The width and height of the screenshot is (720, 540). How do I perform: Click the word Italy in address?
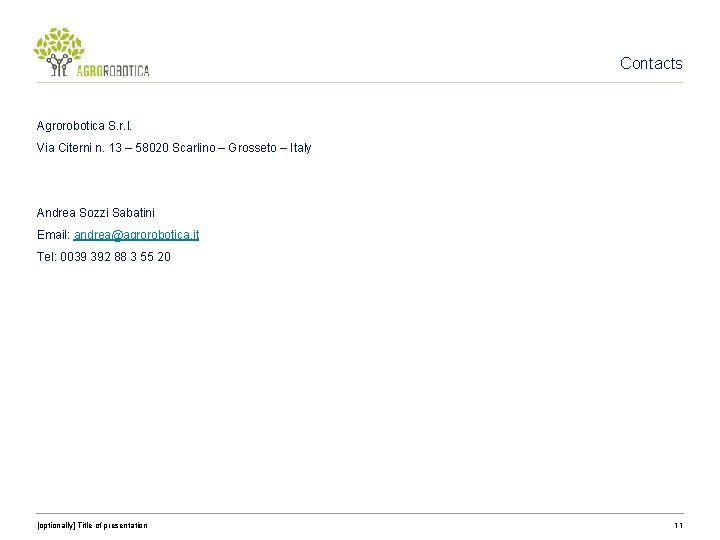300,148
